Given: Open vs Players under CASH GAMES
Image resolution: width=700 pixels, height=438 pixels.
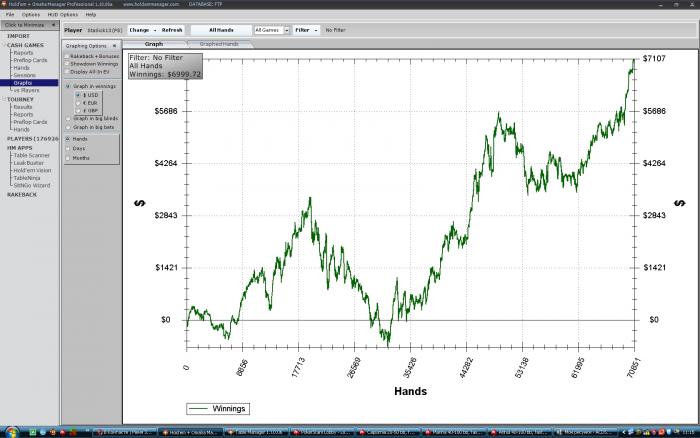Looking at the screenshot, I should (x=26, y=91).
